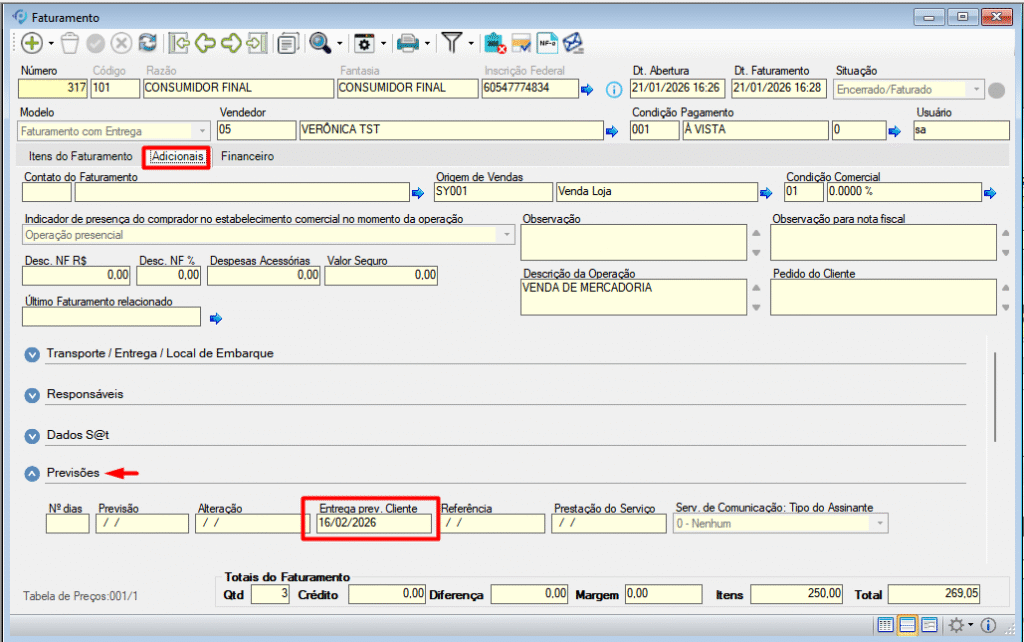Open the Itens do Faturamento tab
This screenshot has width=1024, height=642.
(80, 157)
